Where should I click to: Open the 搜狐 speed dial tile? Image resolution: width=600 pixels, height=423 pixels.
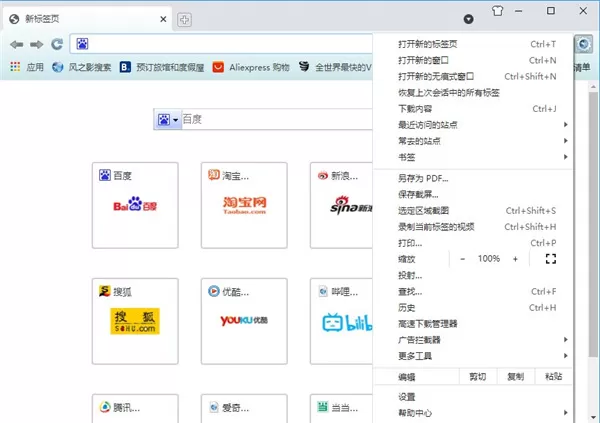[135, 321]
